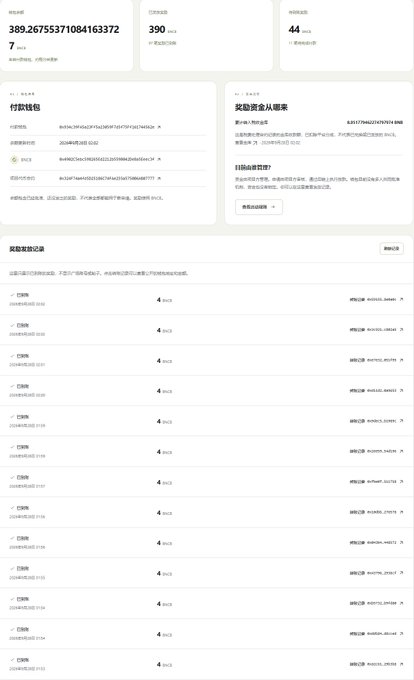Viewport: 414px width, 680px height.
Task: Click the 奖励发放记录 section heading
Action: click(x=27, y=249)
